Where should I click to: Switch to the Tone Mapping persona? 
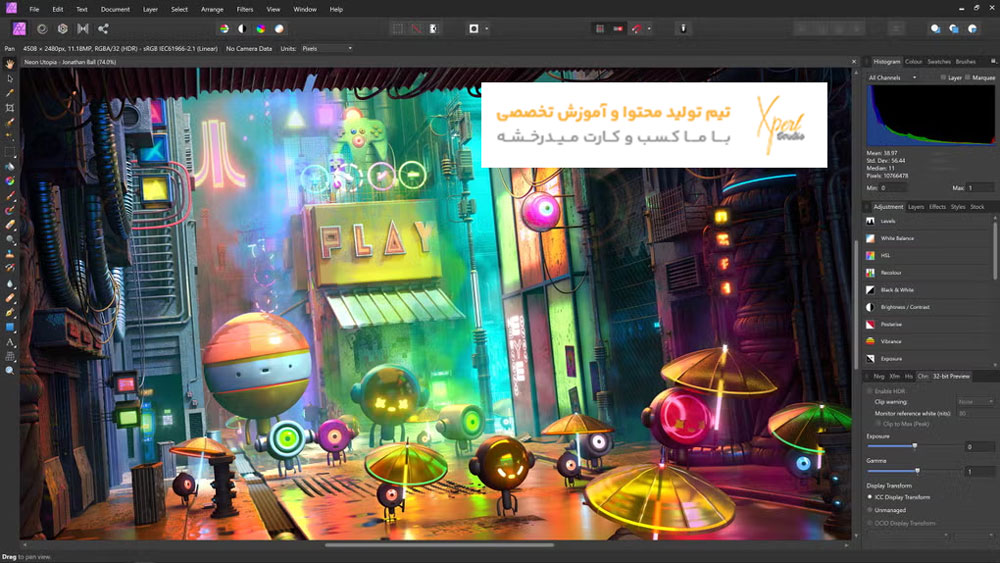83,29
